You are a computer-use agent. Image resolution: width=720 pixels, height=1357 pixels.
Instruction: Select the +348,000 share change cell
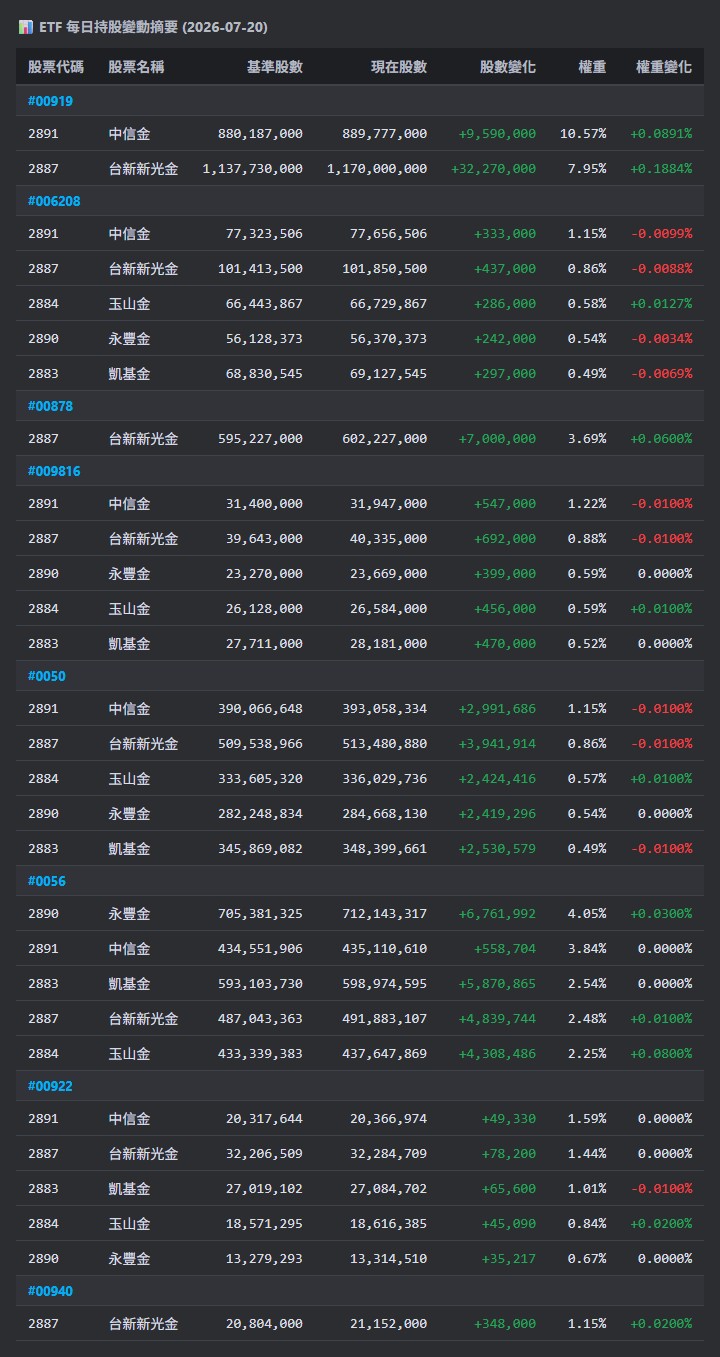[x=505, y=1323]
